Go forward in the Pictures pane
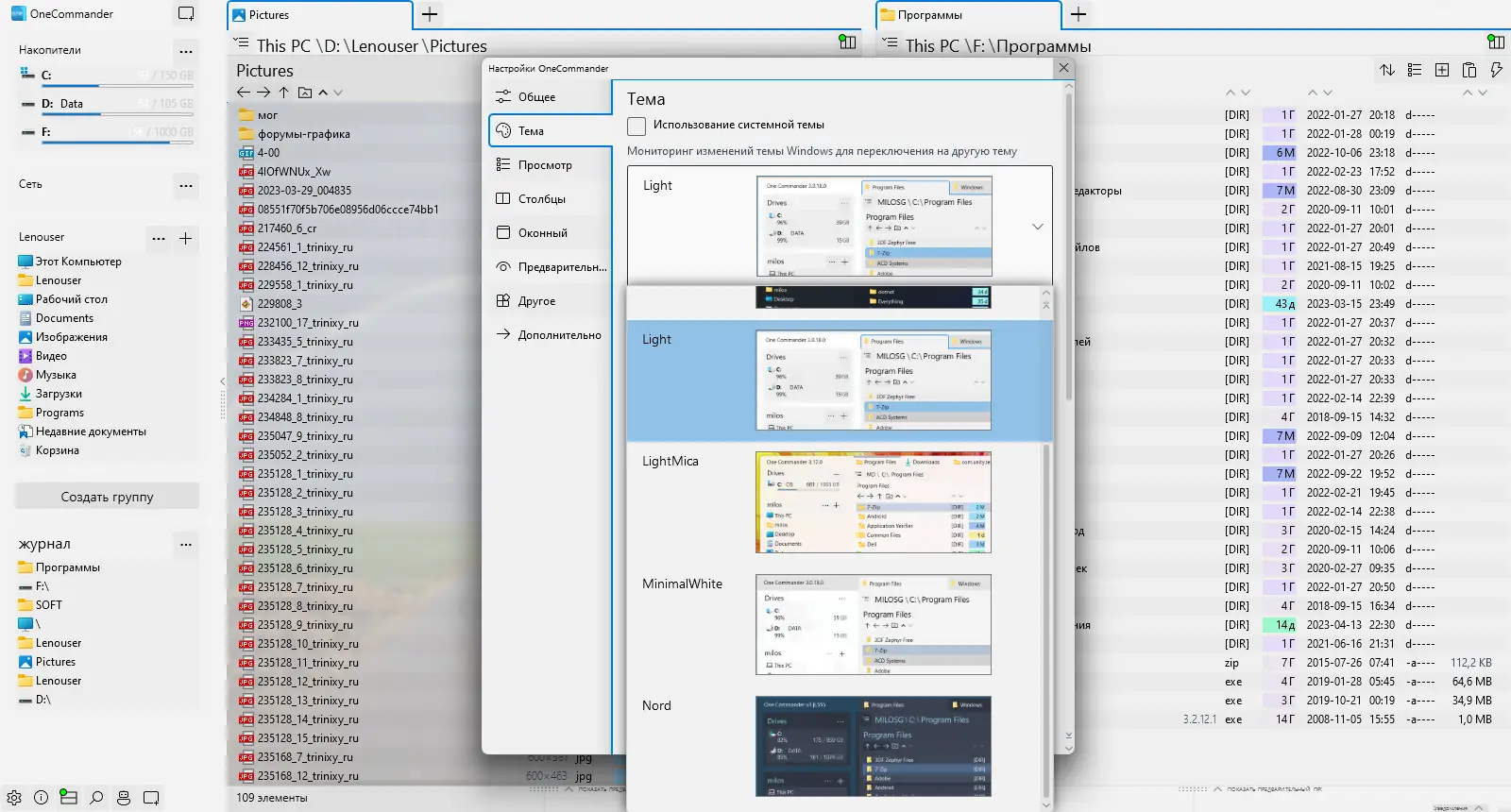Image resolution: width=1511 pixels, height=812 pixels. point(263,93)
